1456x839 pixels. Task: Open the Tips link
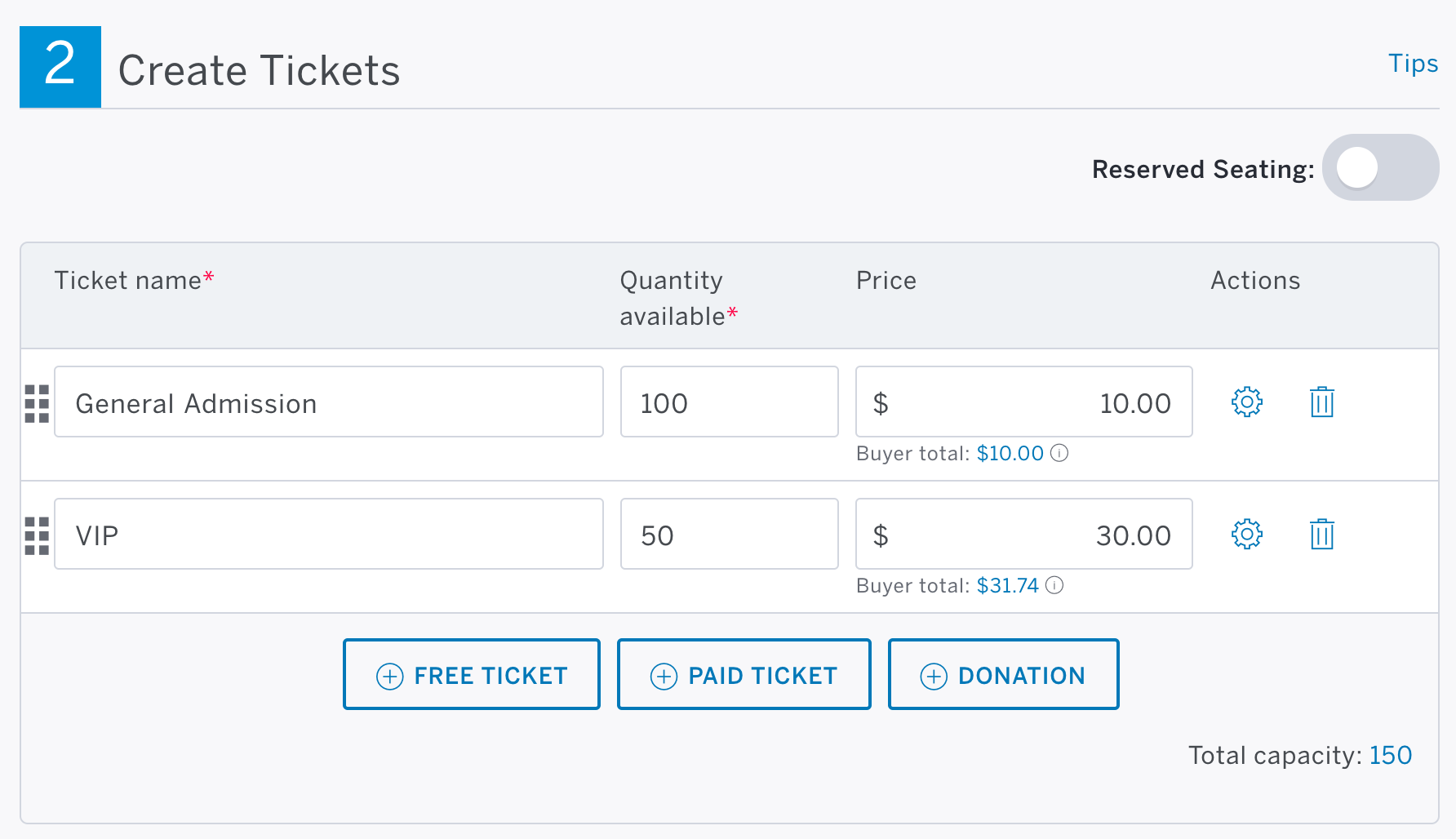click(1414, 64)
